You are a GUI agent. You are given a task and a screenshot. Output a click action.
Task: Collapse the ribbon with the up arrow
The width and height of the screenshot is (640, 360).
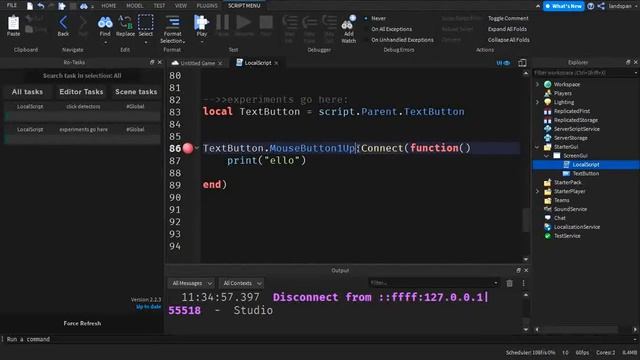pos(538,6)
